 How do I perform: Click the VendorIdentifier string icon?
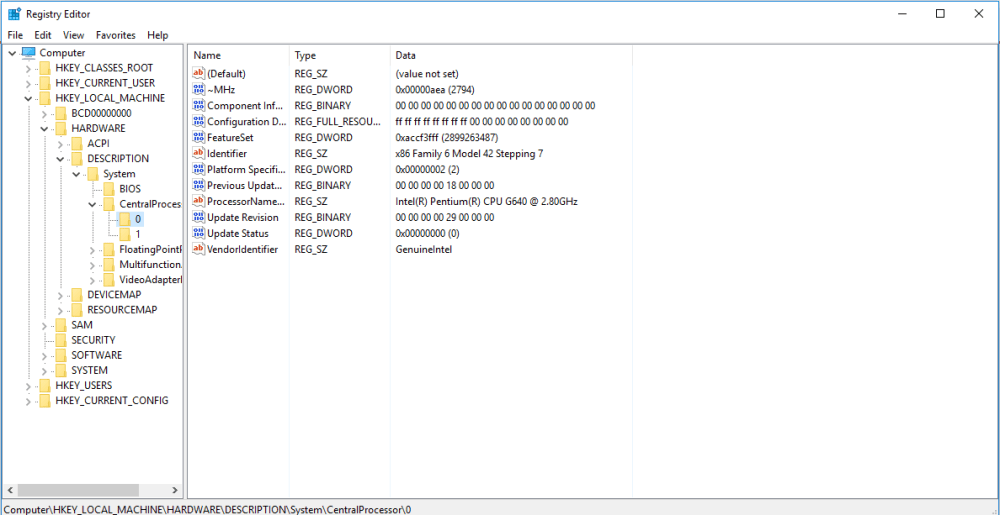click(x=198, y=249)
